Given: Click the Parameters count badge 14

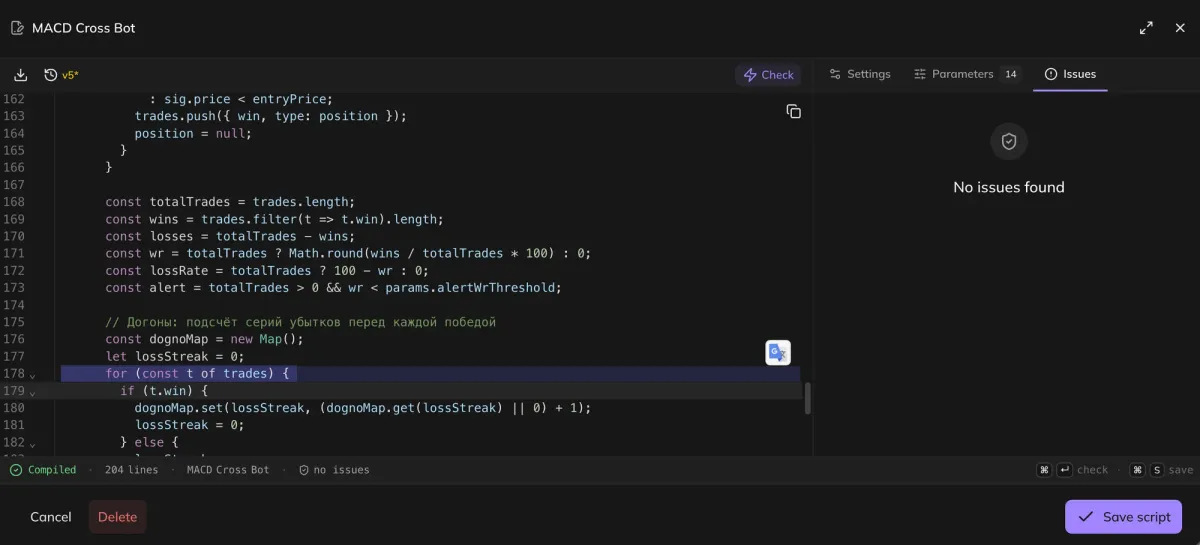Looking at the screenshot, I should (x=1010, y=74).
